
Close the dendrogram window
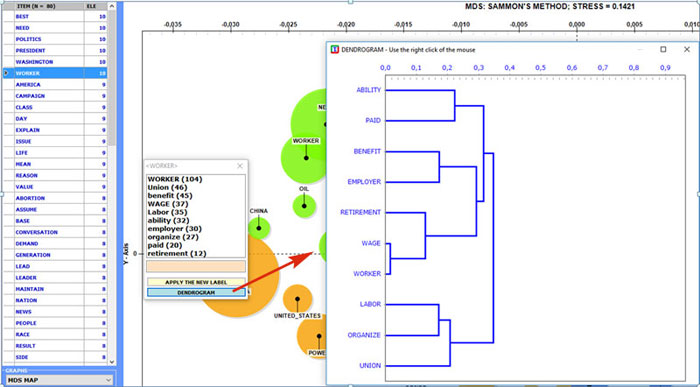(x=687, y=49)
